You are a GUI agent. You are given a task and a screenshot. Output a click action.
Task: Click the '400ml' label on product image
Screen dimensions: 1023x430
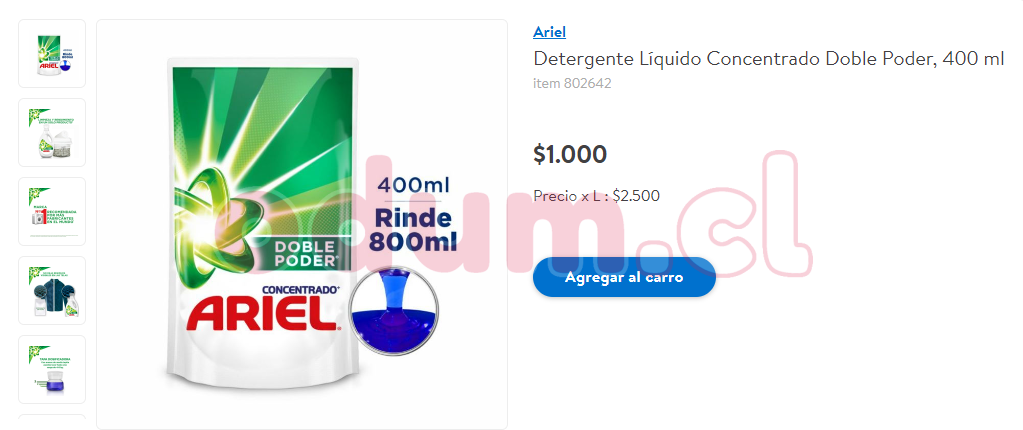pos(414,185)
